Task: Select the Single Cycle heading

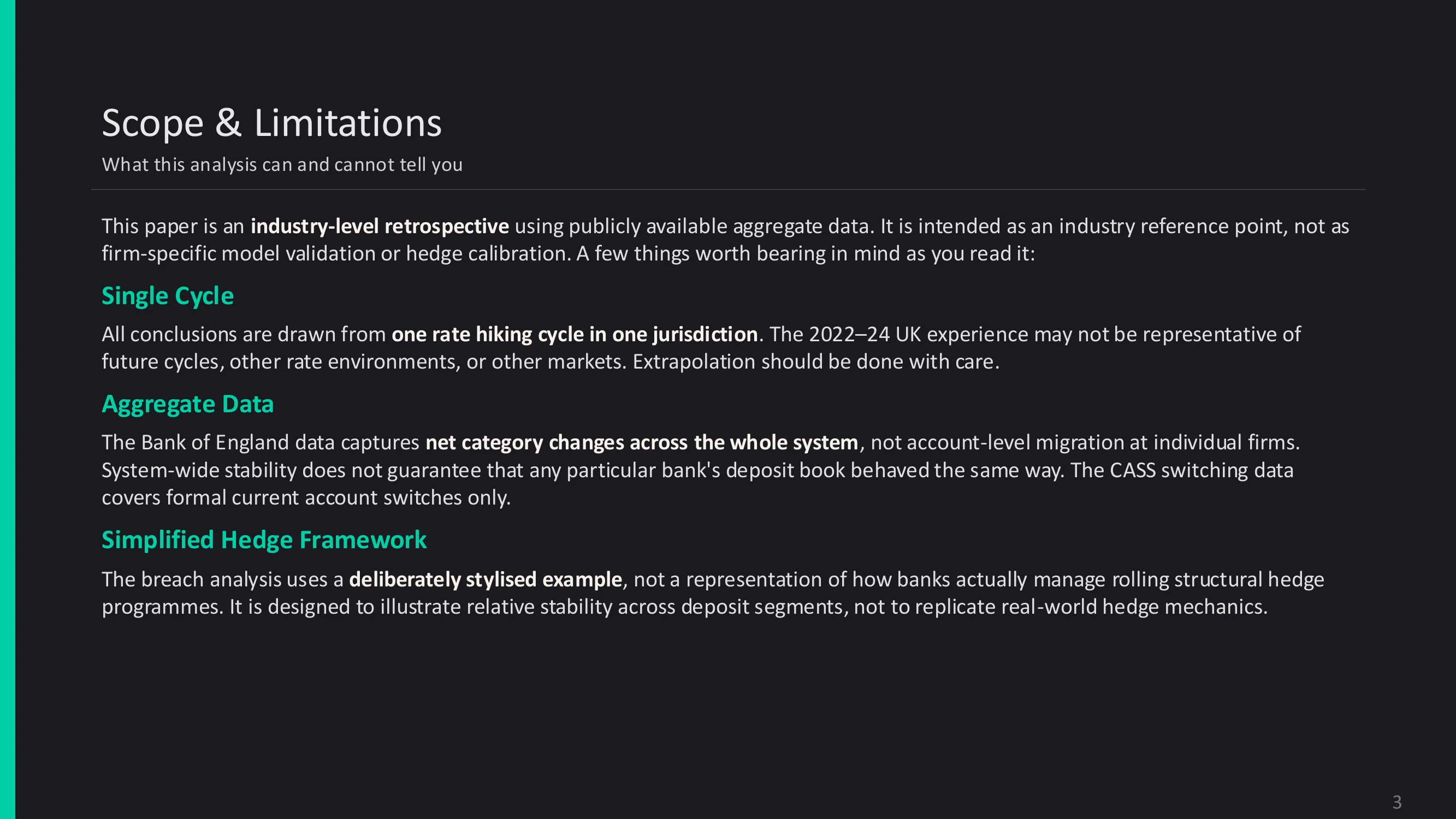Action: pos(167,295)
